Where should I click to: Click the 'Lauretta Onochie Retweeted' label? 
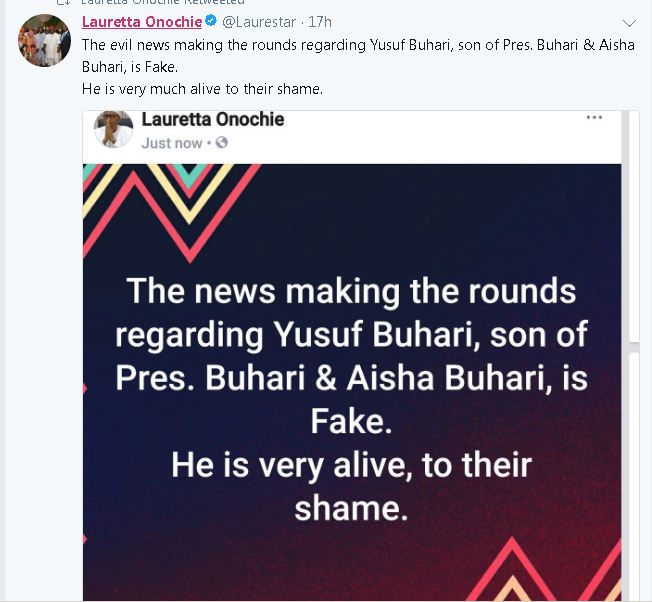tap(162, 3)
